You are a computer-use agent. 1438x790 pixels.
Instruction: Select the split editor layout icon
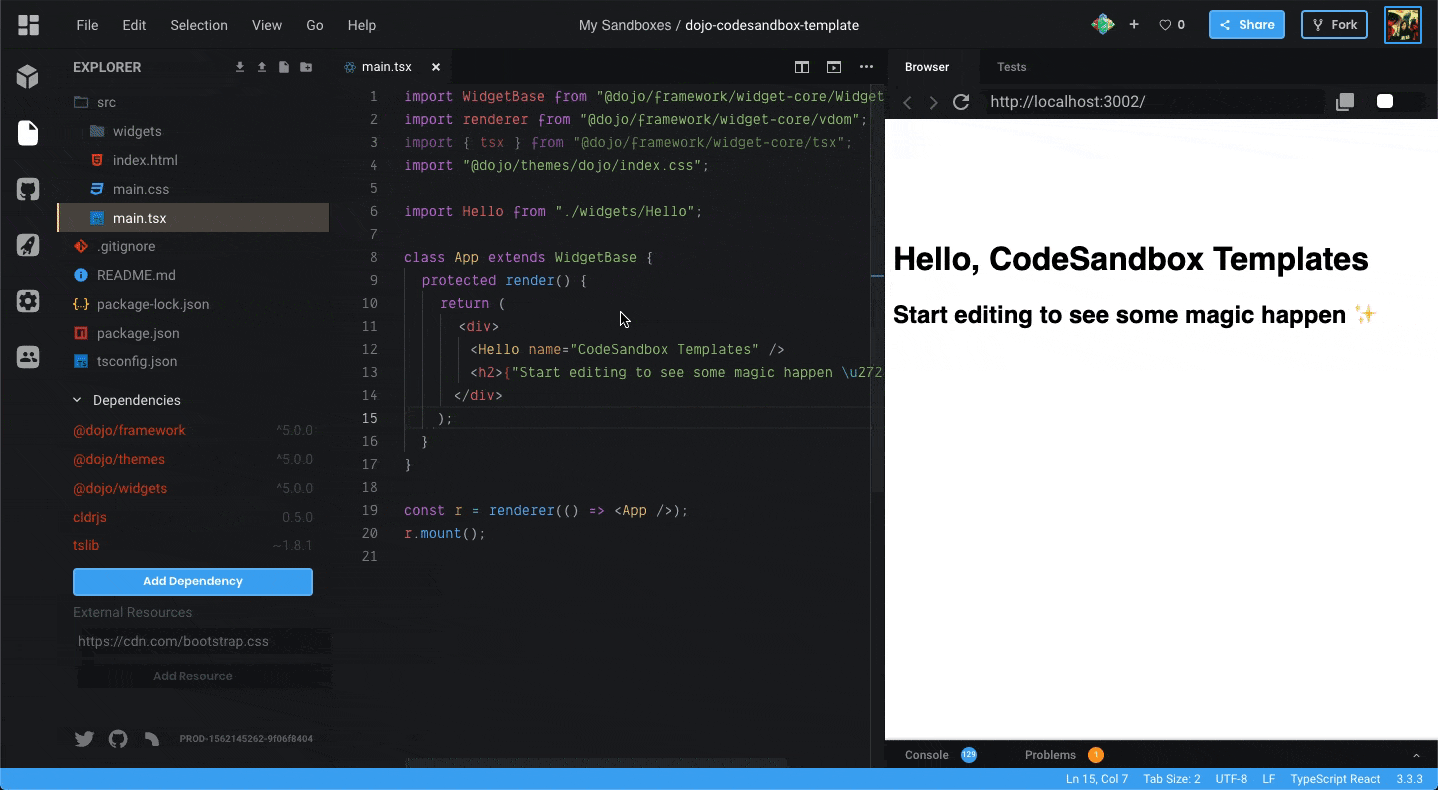click(x=802, y=67)
